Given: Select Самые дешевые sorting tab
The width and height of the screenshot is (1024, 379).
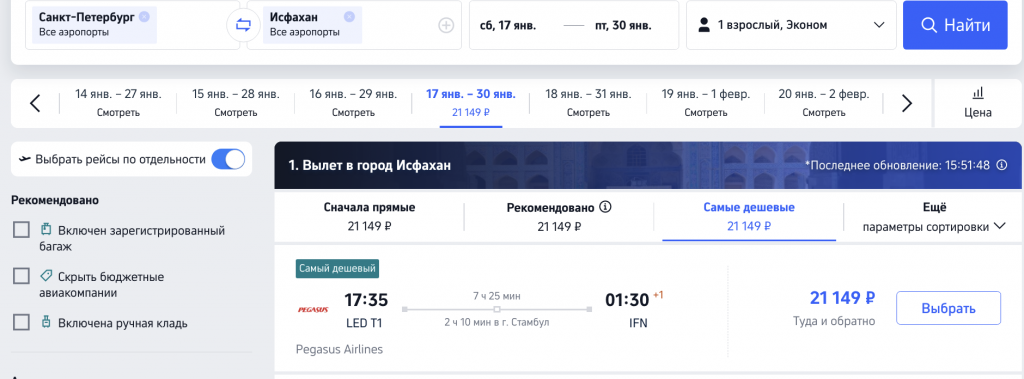Looking at the screenshot, I should pyautogui.click(x=749, y=217).
